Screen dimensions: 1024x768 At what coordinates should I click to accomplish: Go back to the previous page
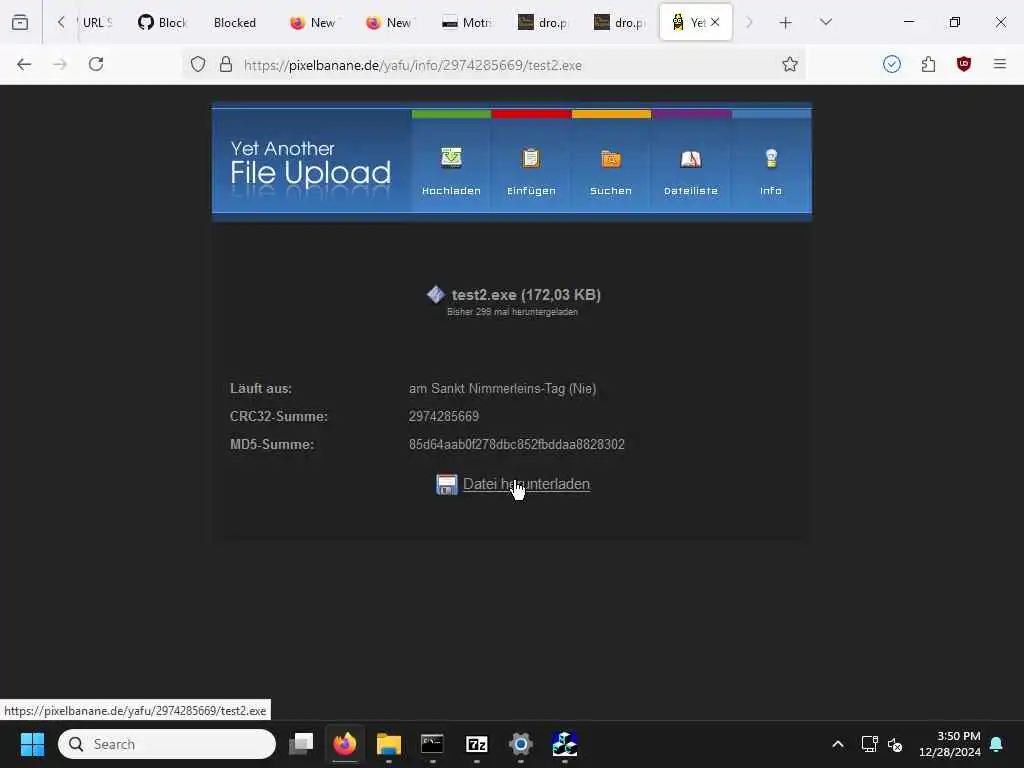[24, 64]
